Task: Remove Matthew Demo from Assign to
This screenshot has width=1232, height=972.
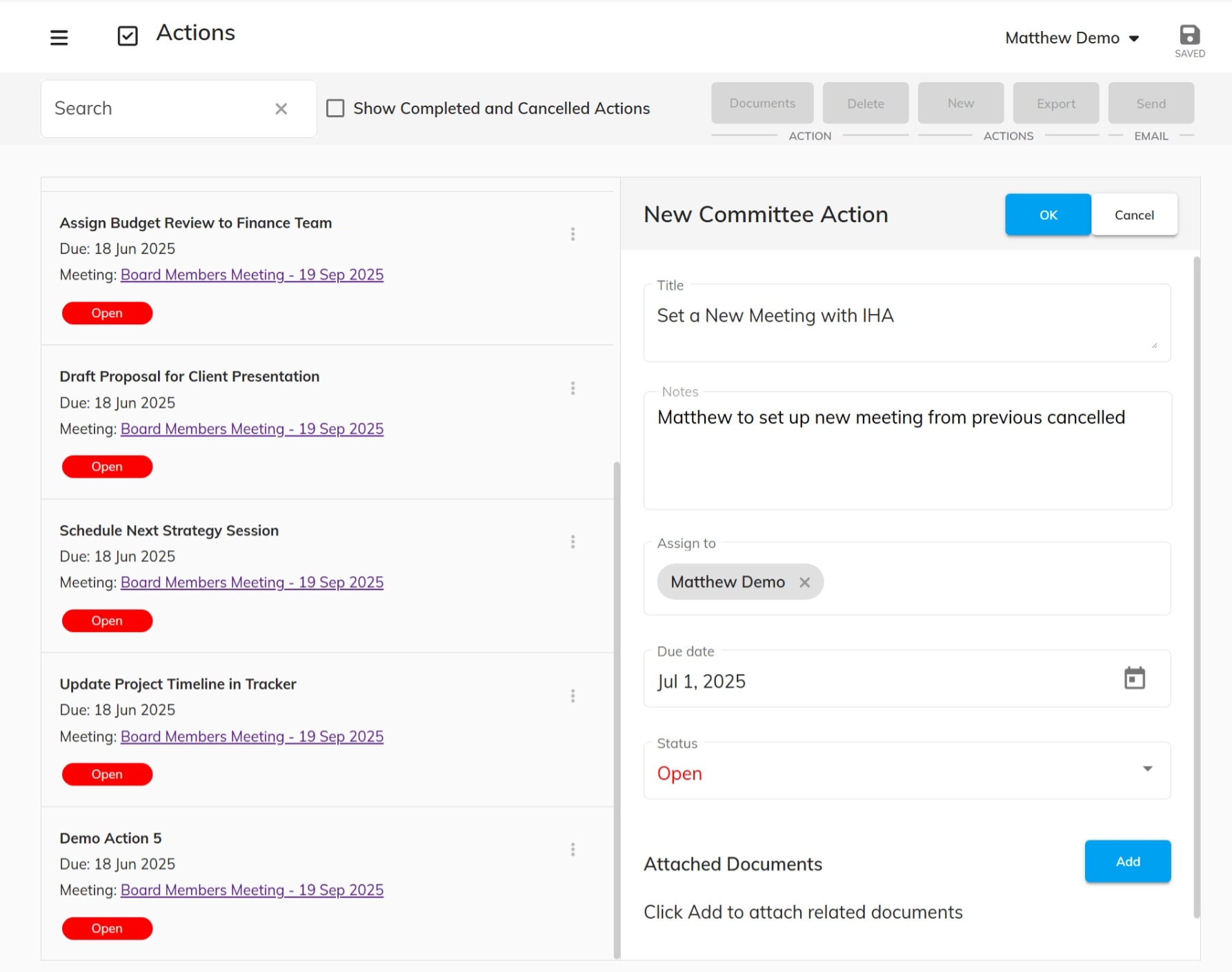Action: tap(804, 582)
